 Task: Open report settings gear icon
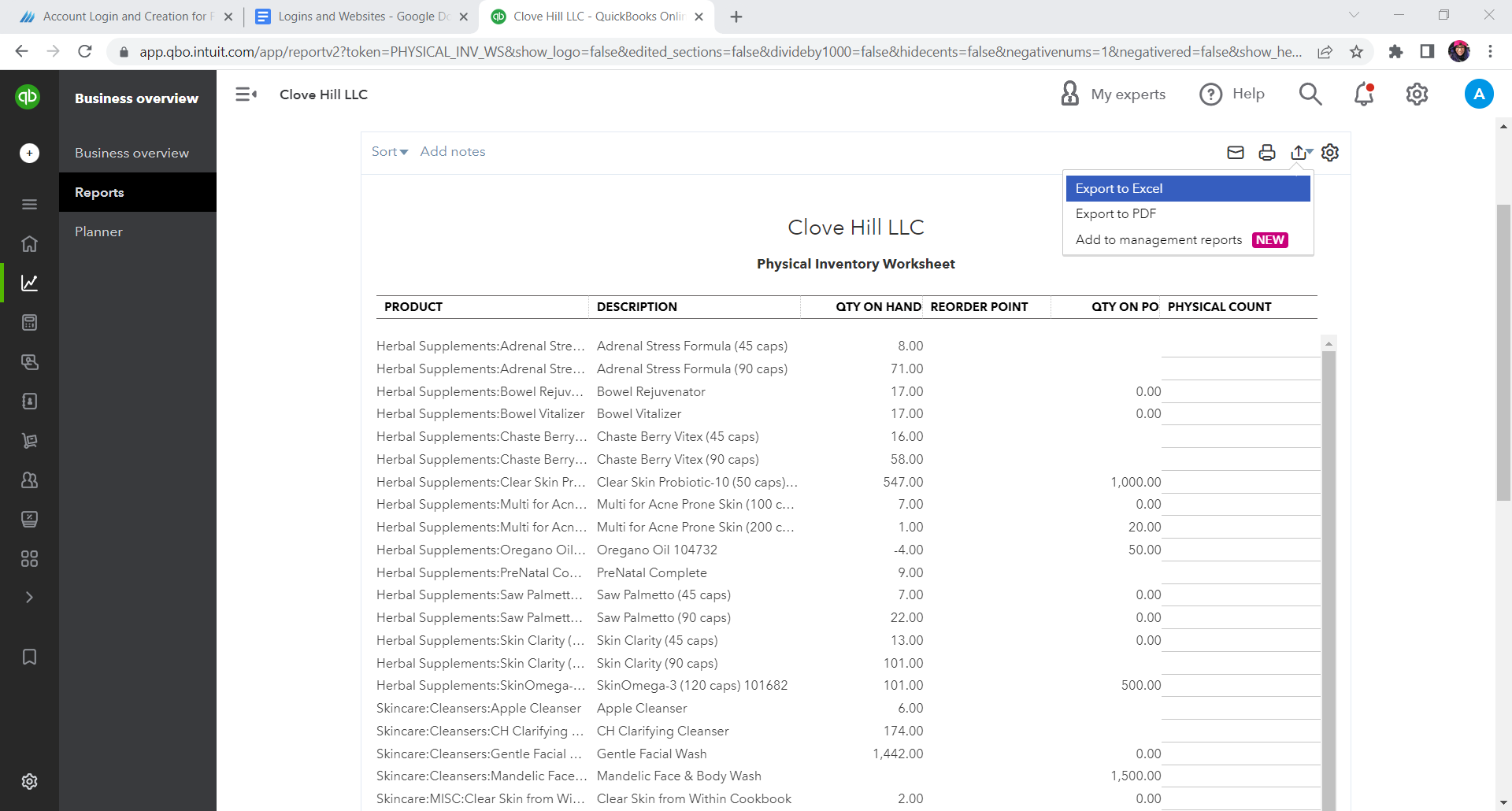tap(1330, 153)
